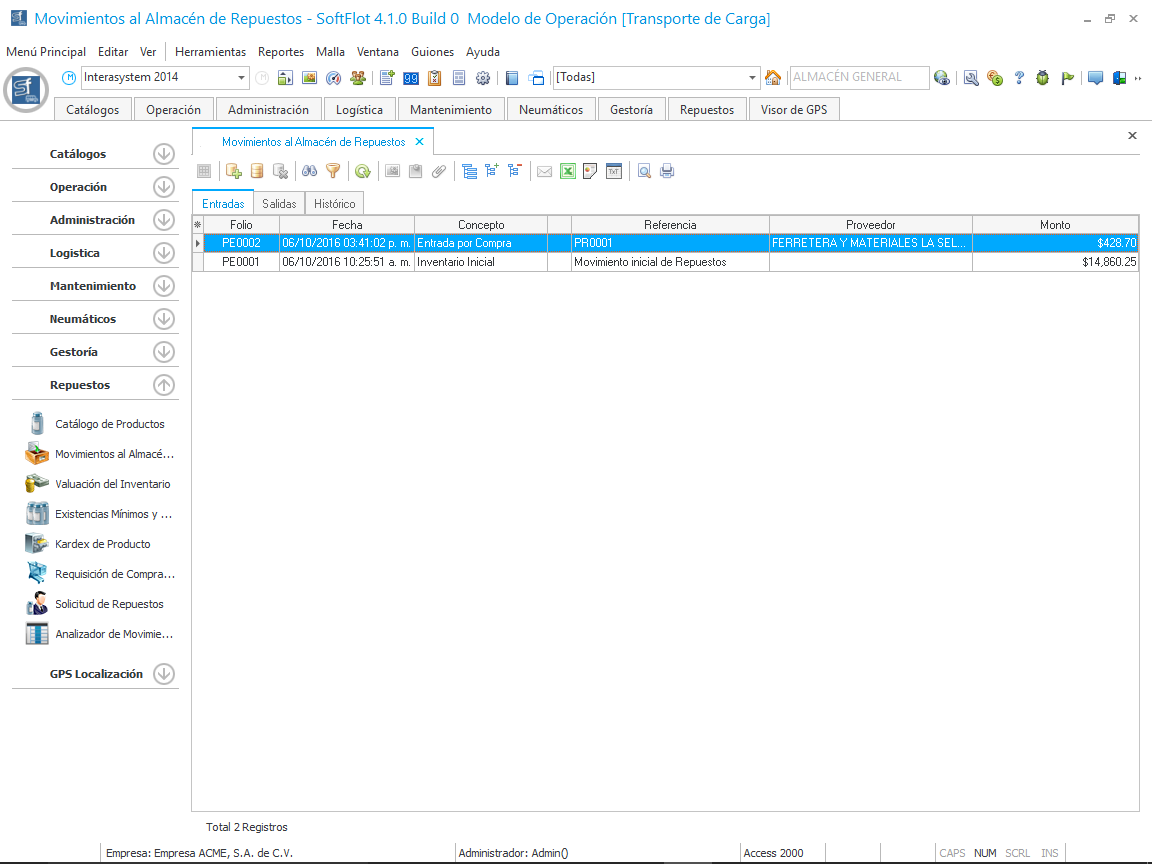The image size is (1152, 864).
Task: Open Valuación del Inventario link
Action: coord(112,484)
